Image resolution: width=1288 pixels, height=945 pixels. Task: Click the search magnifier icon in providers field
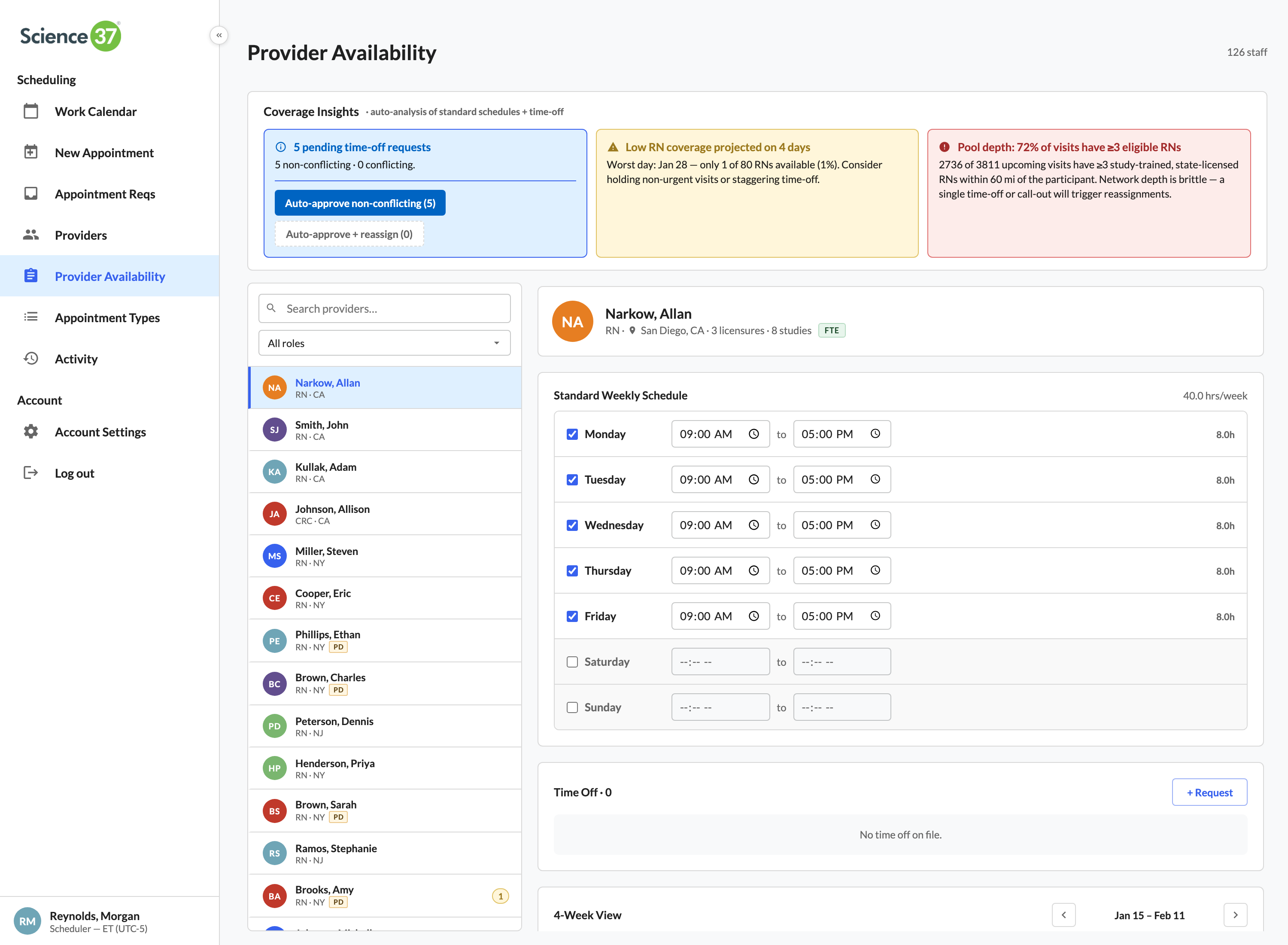pos(271,308)
